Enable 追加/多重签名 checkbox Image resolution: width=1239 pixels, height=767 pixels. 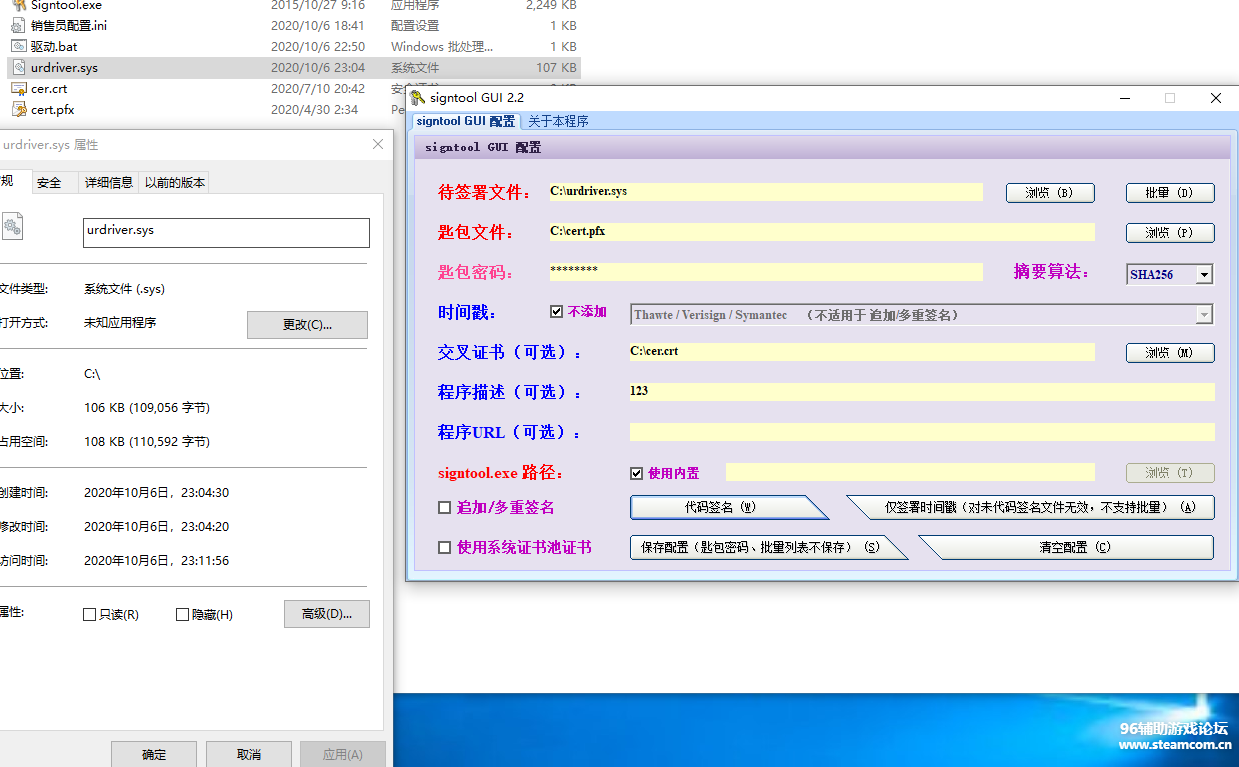tap(445, 508)
